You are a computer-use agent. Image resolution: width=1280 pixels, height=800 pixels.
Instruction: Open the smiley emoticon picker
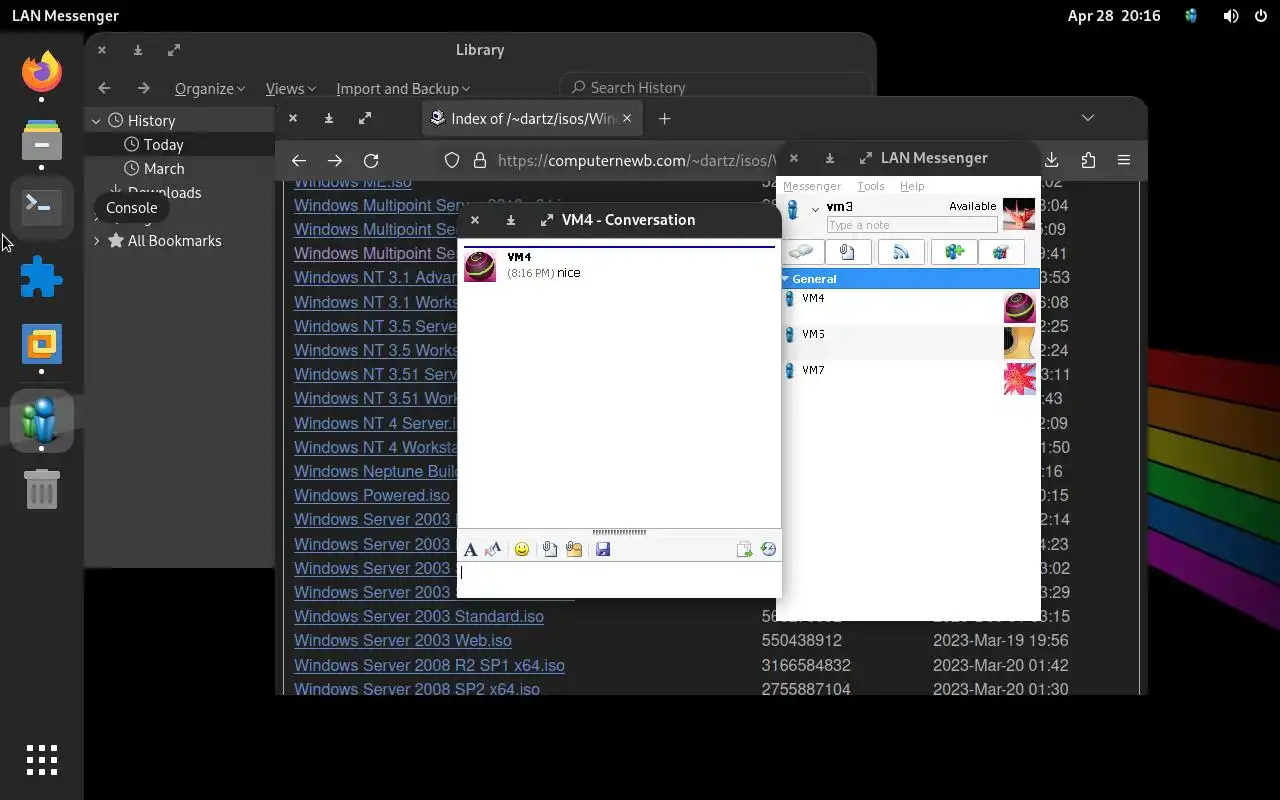pyautogui.click(x=522, y=549)
